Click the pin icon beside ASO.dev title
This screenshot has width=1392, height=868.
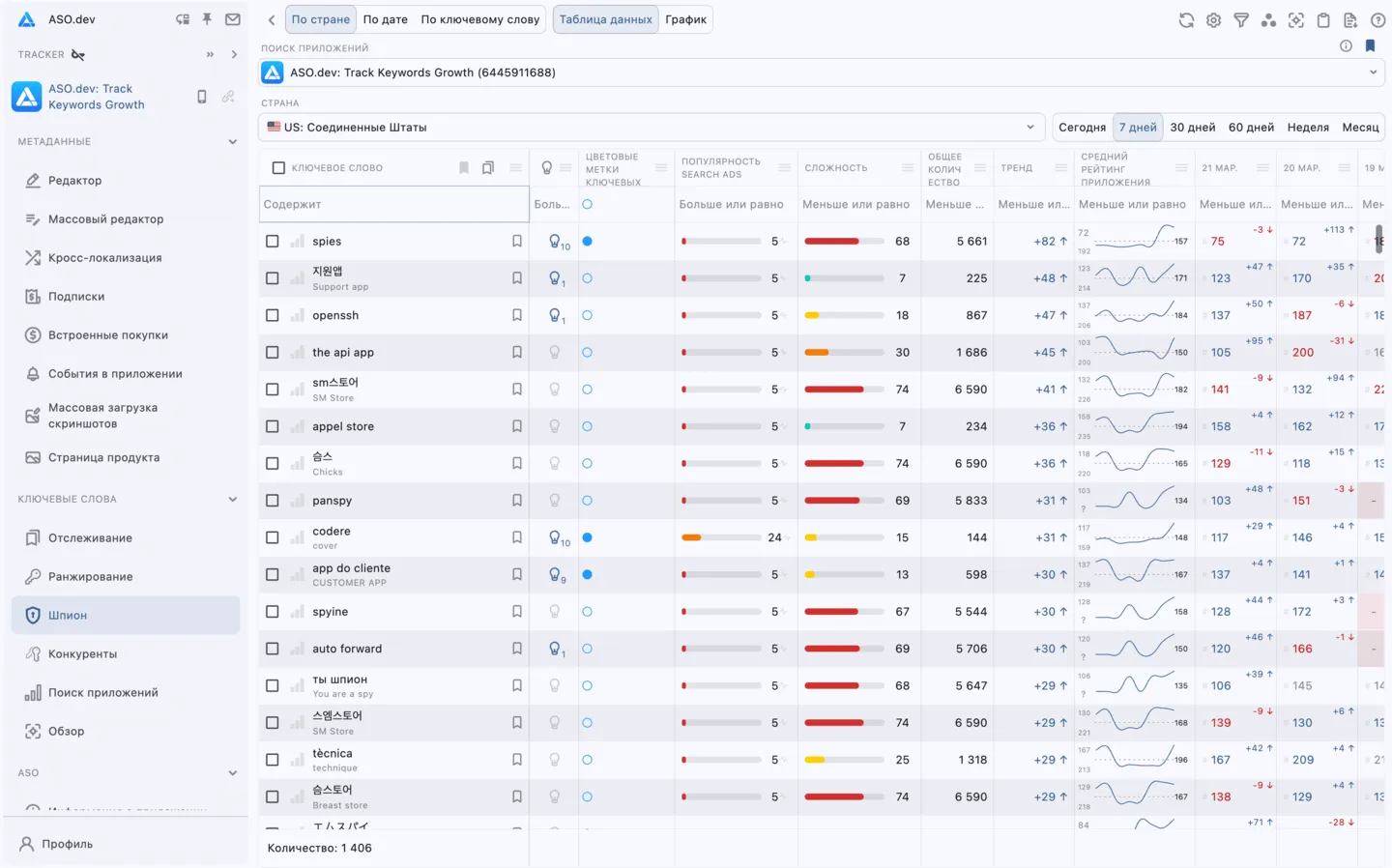[207, 19]
